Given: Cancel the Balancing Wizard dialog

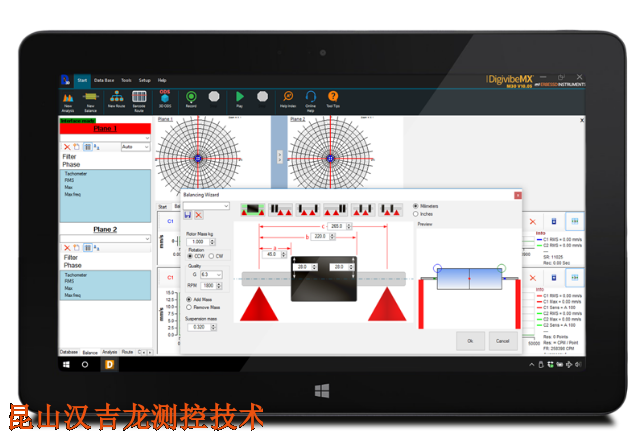Looking at the screenshot, I should tap(503, 340).
